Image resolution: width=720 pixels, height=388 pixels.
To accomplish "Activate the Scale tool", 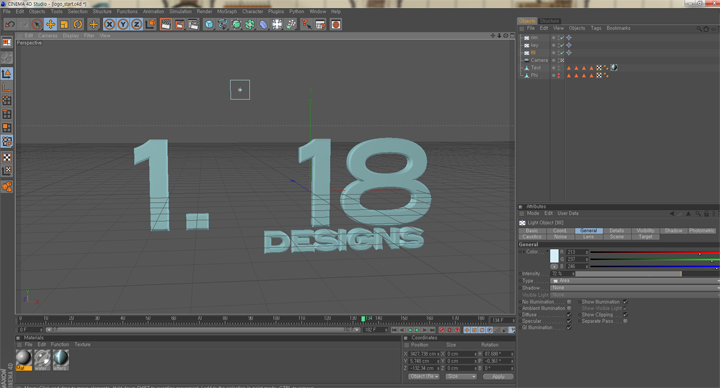I will click(64, 24).
